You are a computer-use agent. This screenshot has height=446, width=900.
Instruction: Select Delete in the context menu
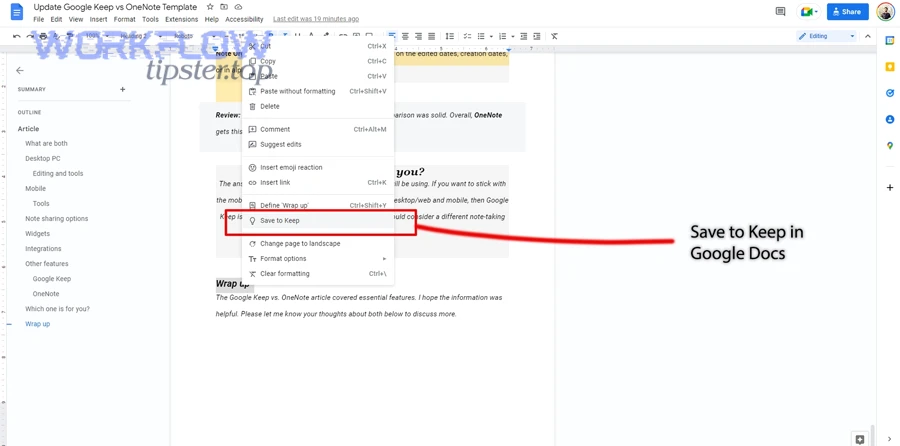tap(318, 106)
